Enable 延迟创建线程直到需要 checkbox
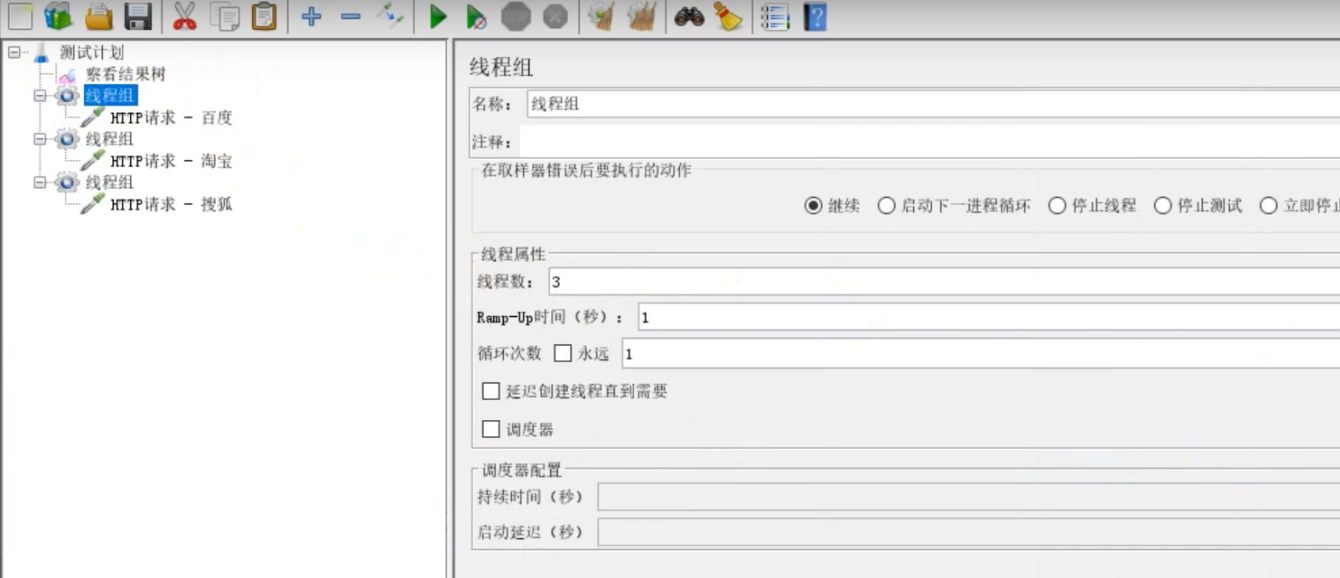Viewport: 1340px width, 578px height. click(x=491, y=391)
